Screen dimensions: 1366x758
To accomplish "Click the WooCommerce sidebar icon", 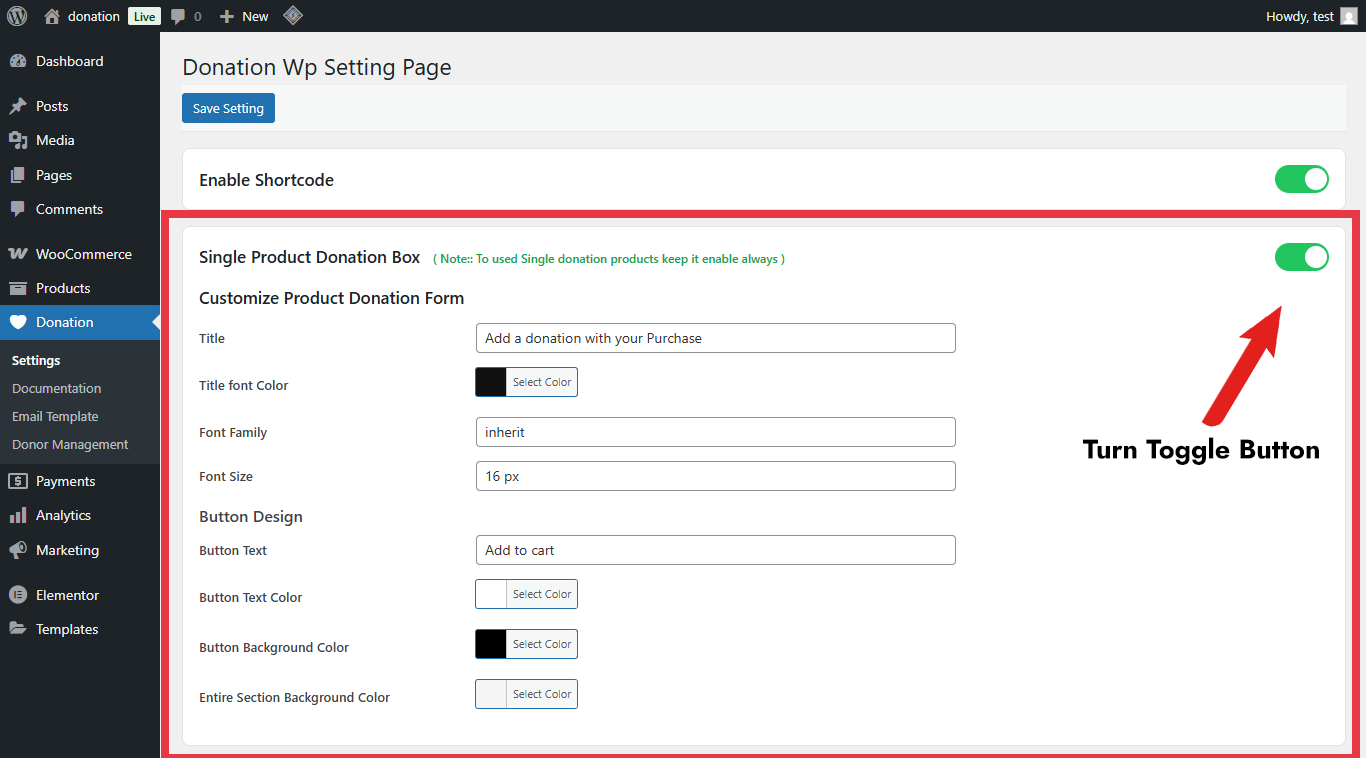I will coord(18,254).
